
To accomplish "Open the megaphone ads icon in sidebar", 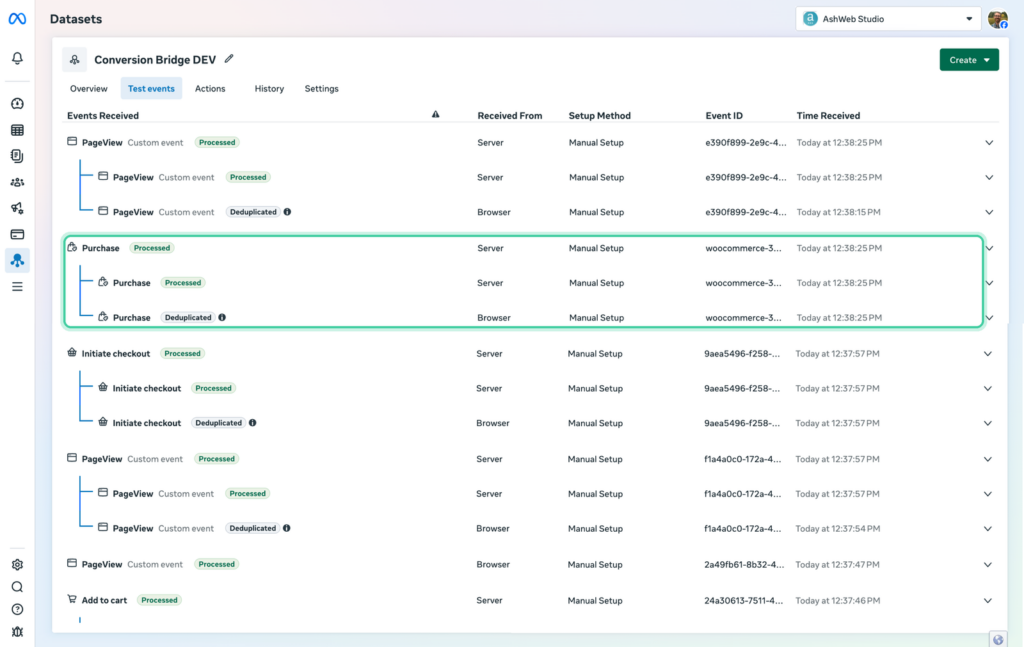I will (x=18, y=208).
